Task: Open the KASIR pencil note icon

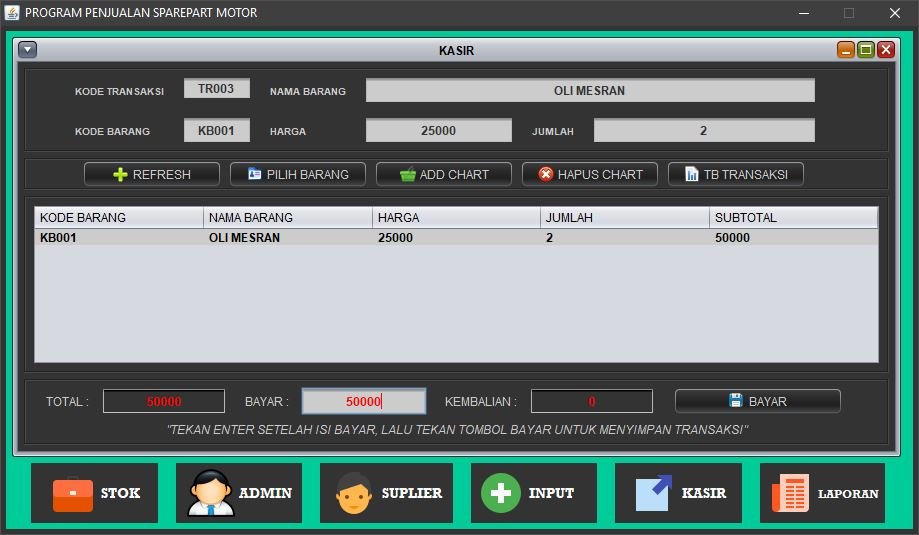Action: [x=654, y=493]
